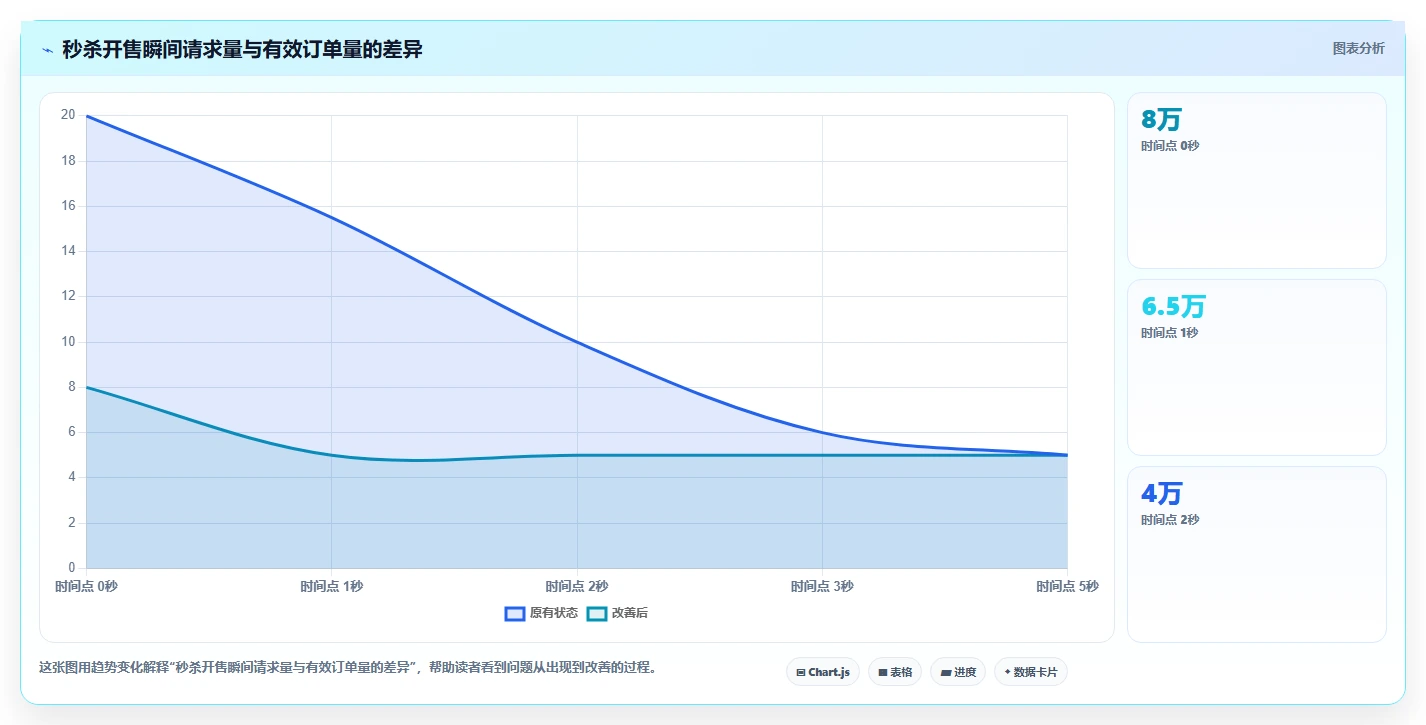Toggle the 改善后 legend item

point(617,613)
